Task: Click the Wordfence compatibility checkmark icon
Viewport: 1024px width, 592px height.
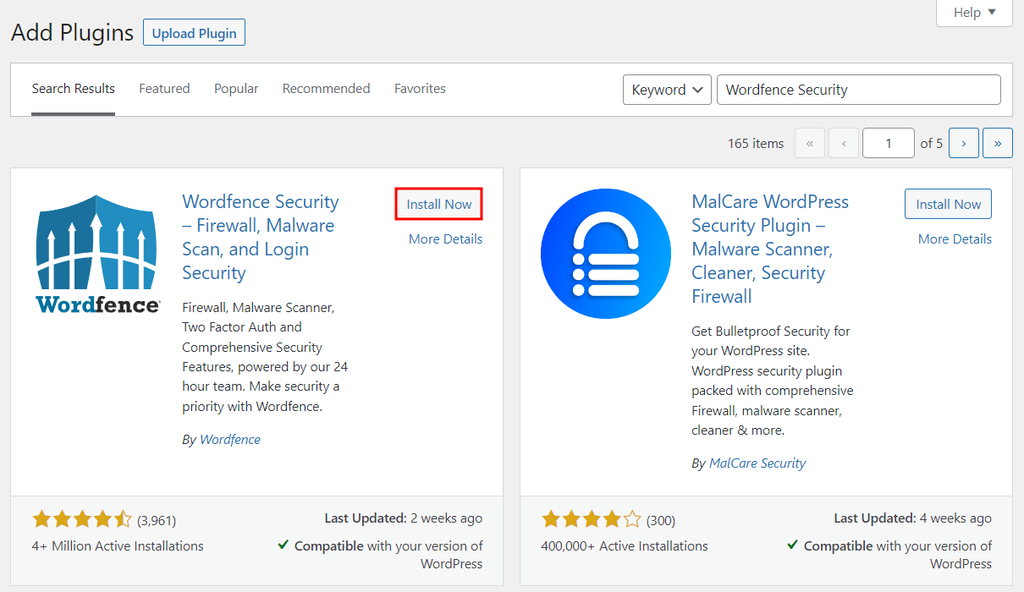Action: (x=283, y=544)
